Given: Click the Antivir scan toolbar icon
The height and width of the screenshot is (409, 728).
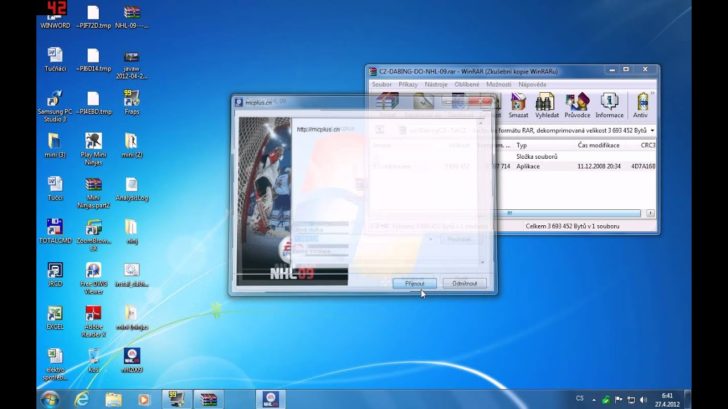Looking at the screenshot, I should [641, 106].
